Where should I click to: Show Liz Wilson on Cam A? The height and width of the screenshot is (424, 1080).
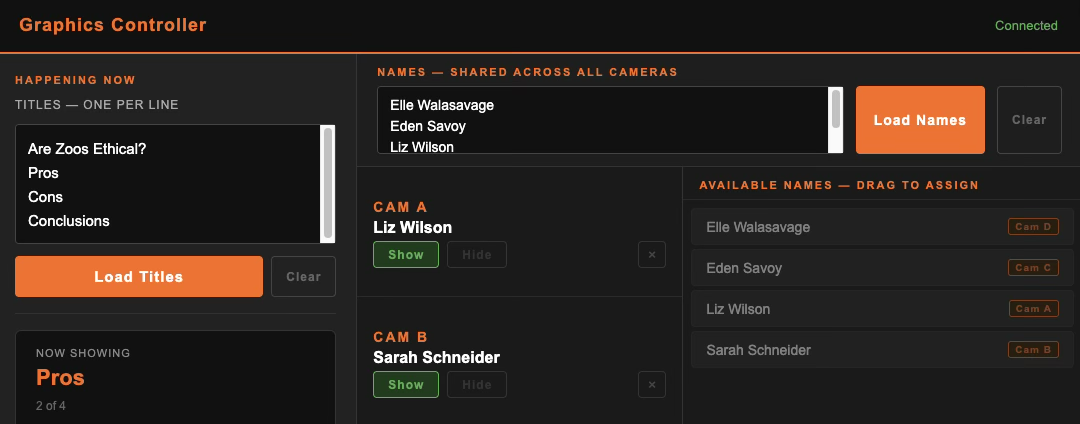tap(406, 255)
